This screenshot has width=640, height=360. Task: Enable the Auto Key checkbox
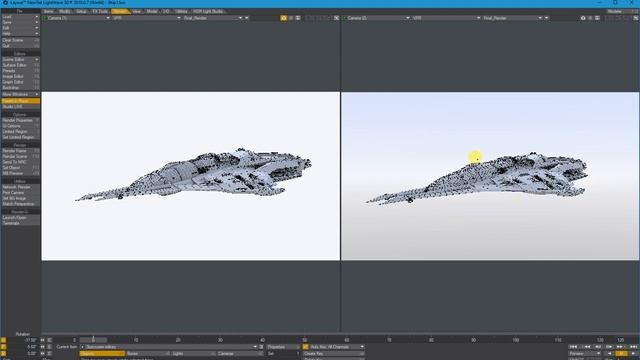click(306, 347)
